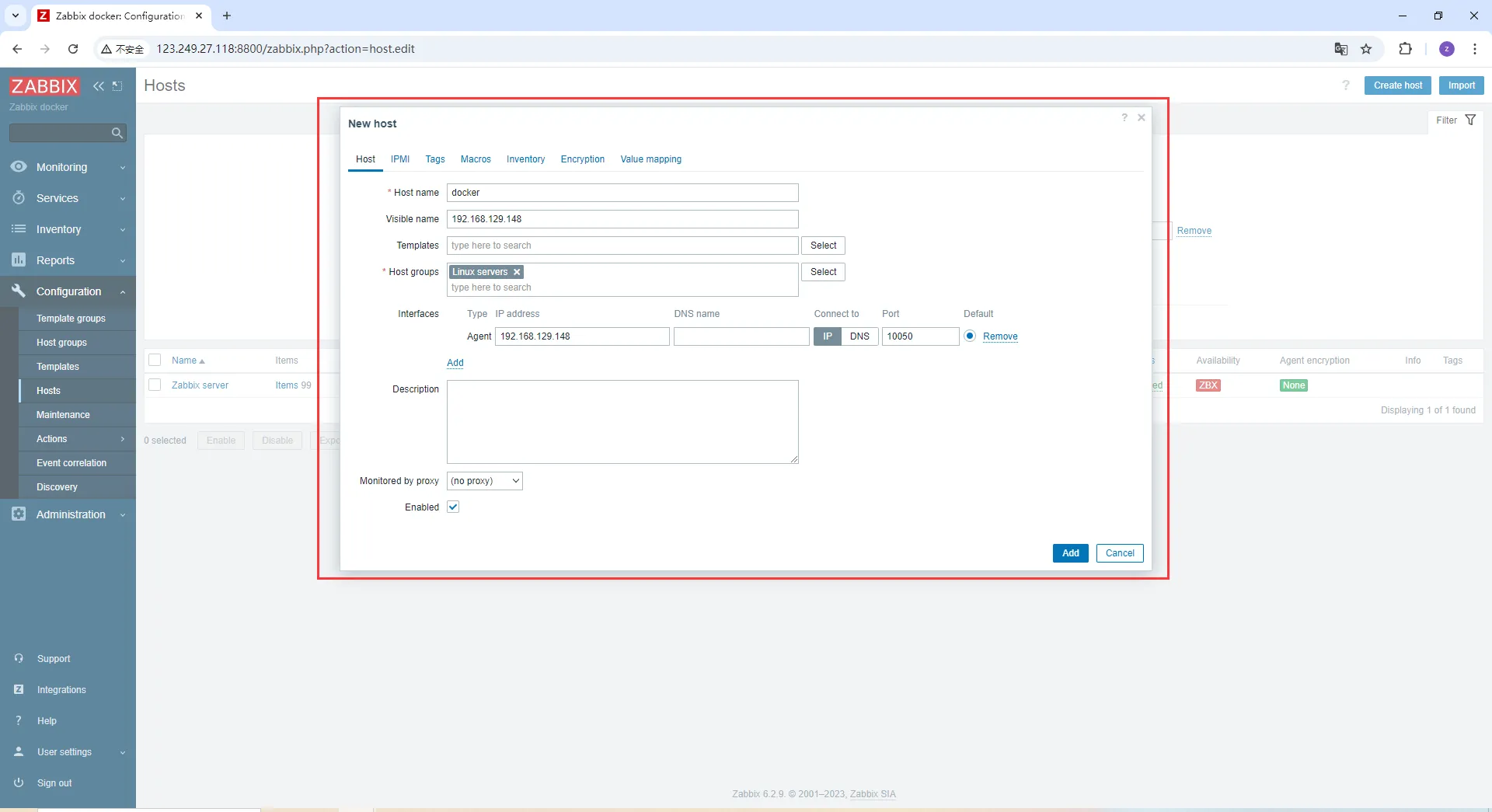1492x812 pixels.
Task: Click the Integrations Z icon
Action: point(19,690)
